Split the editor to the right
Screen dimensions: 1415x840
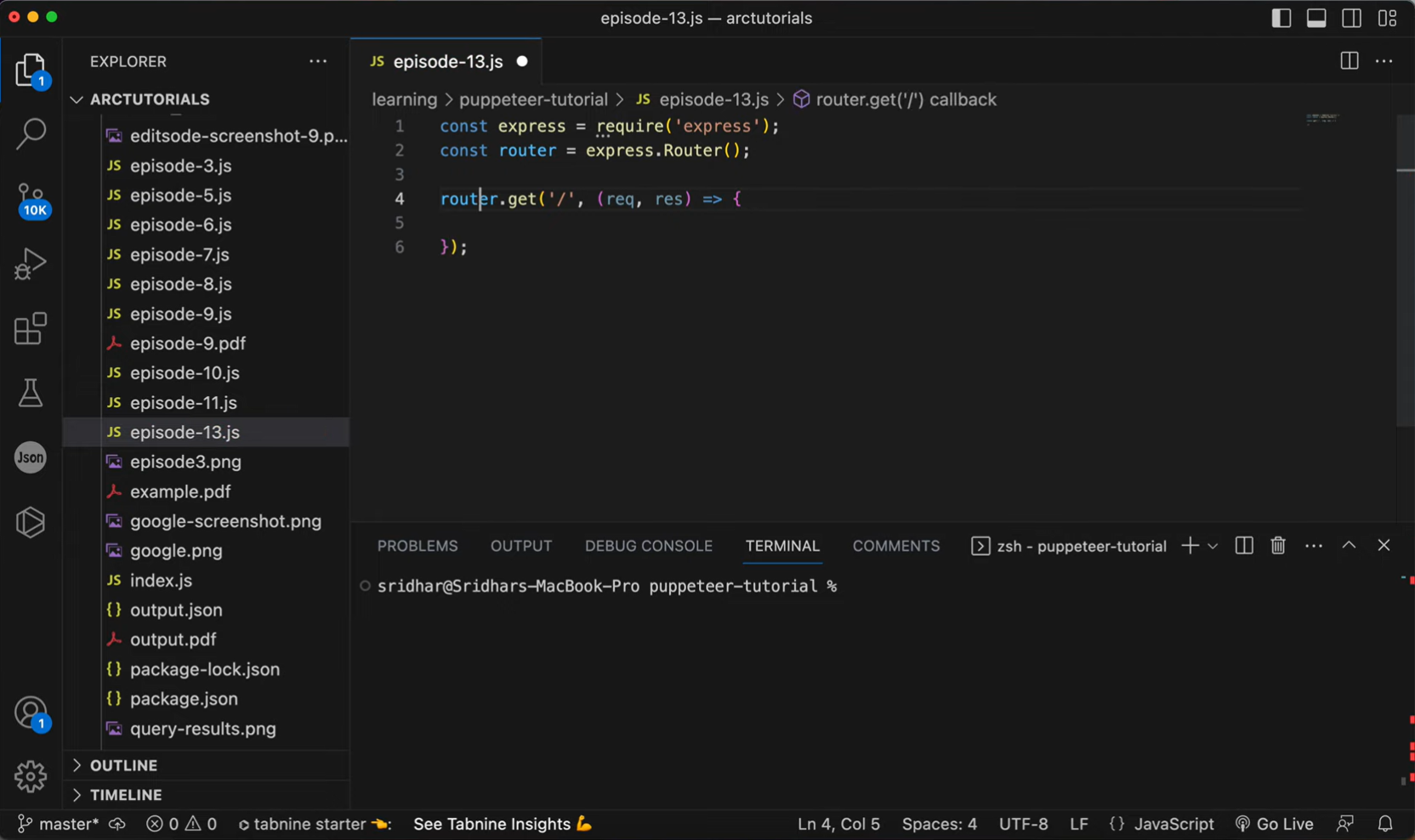(1349, 61)
